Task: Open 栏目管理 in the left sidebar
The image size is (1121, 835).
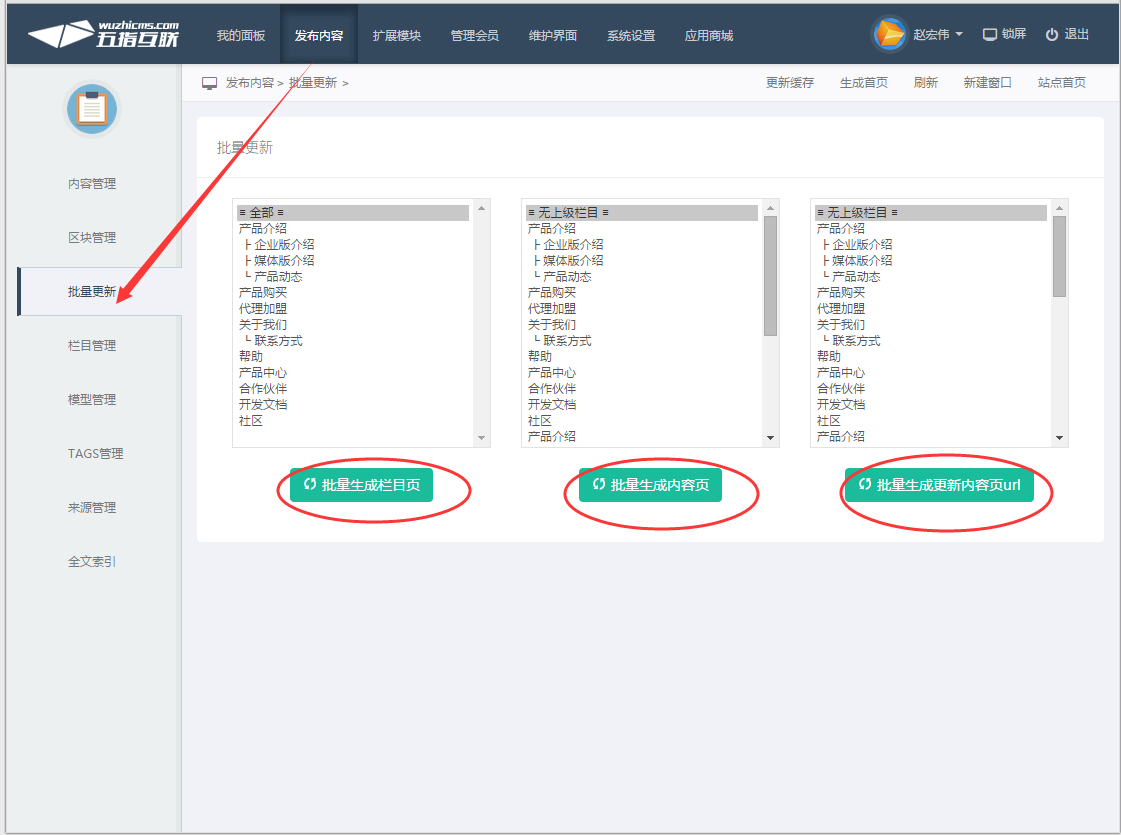Action: pyautogui.click(x=92, y=346)
